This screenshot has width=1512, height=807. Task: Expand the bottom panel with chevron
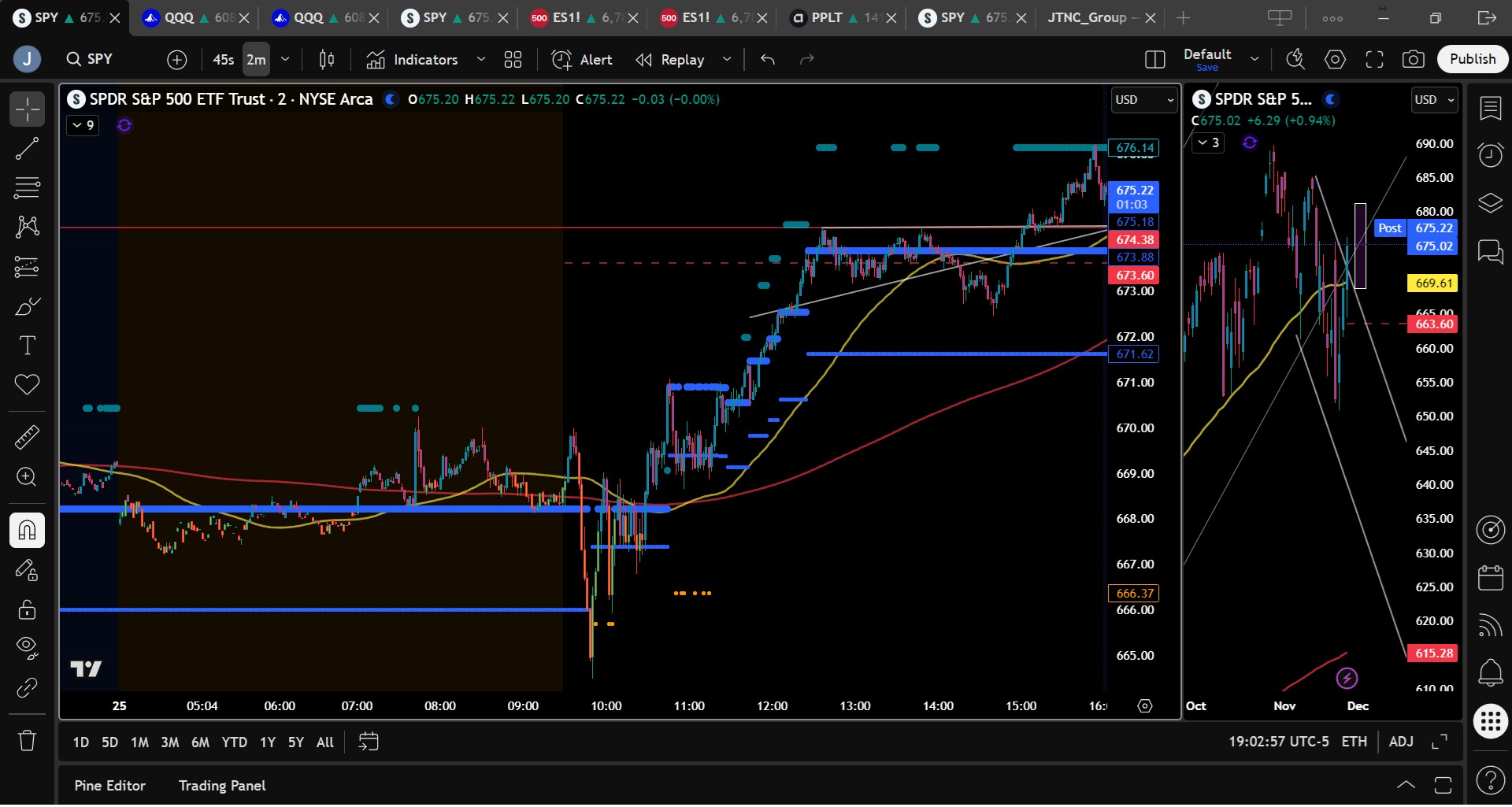[1406, 785]
